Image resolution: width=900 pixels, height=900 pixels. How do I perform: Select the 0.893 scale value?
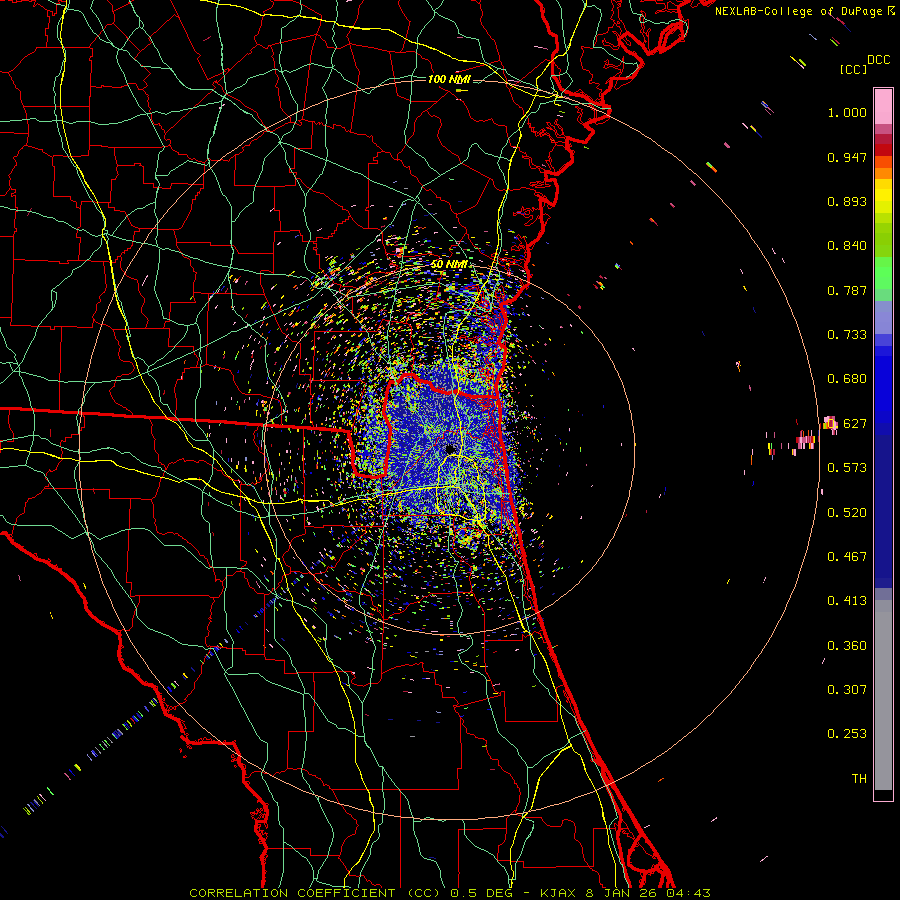[847, 201]
